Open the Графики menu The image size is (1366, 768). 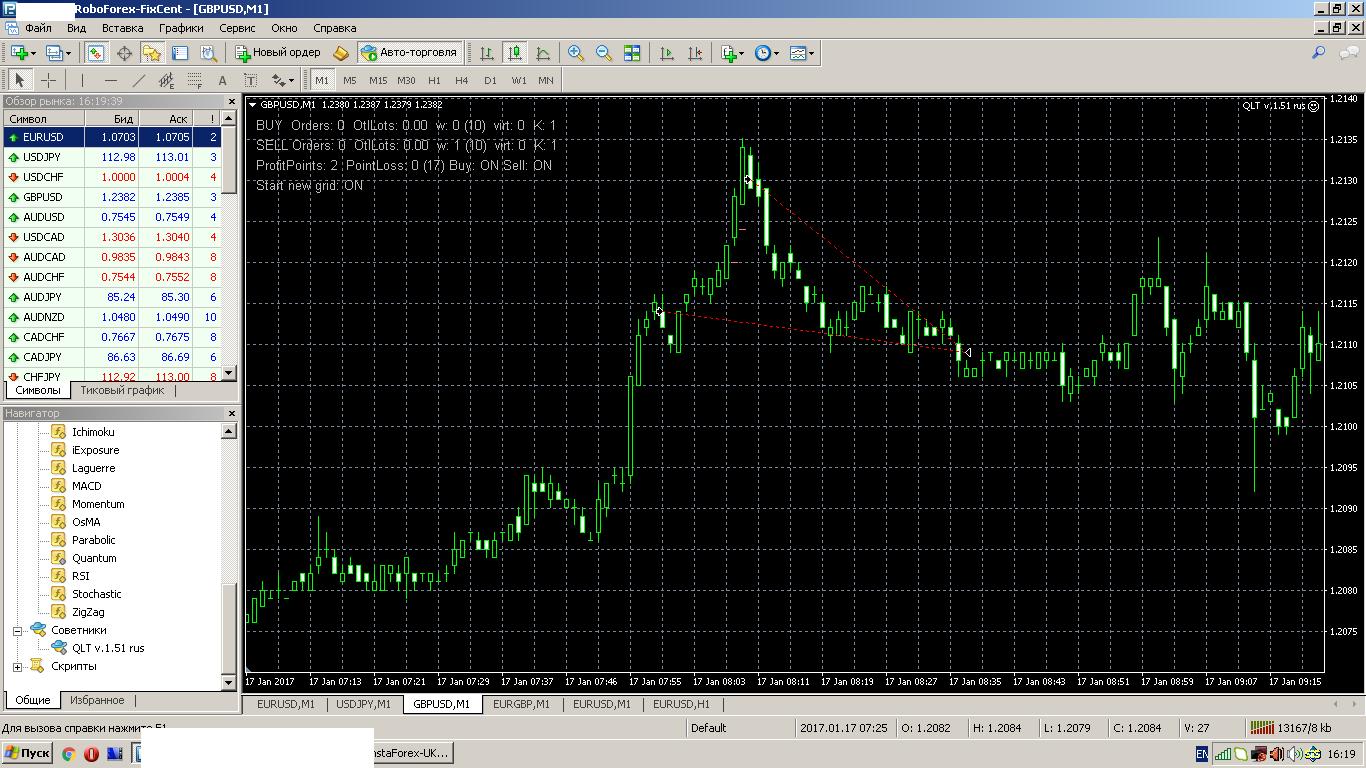pyautogui.click(x=181, y=28)
